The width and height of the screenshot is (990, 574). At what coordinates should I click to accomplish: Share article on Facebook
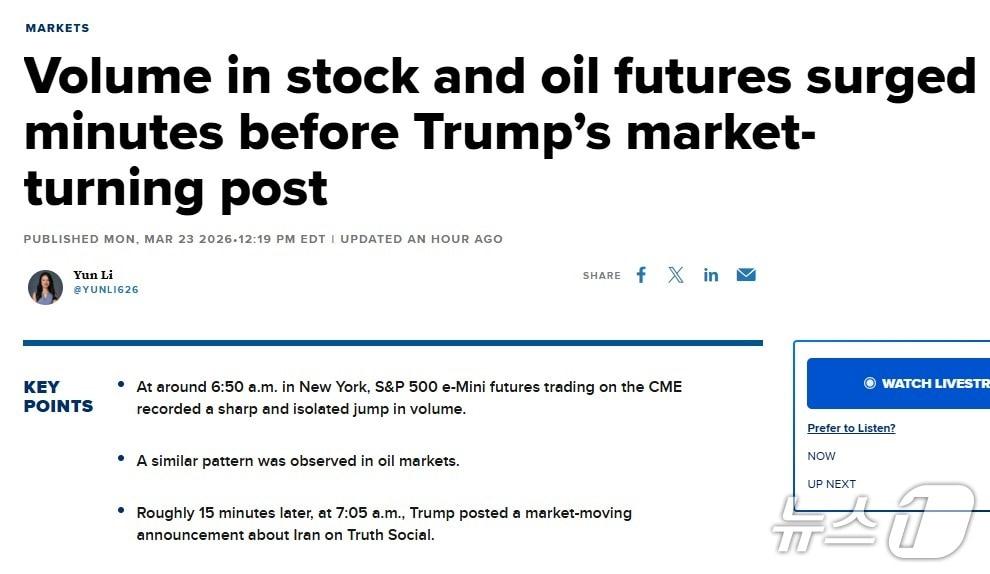click(641, 275)
